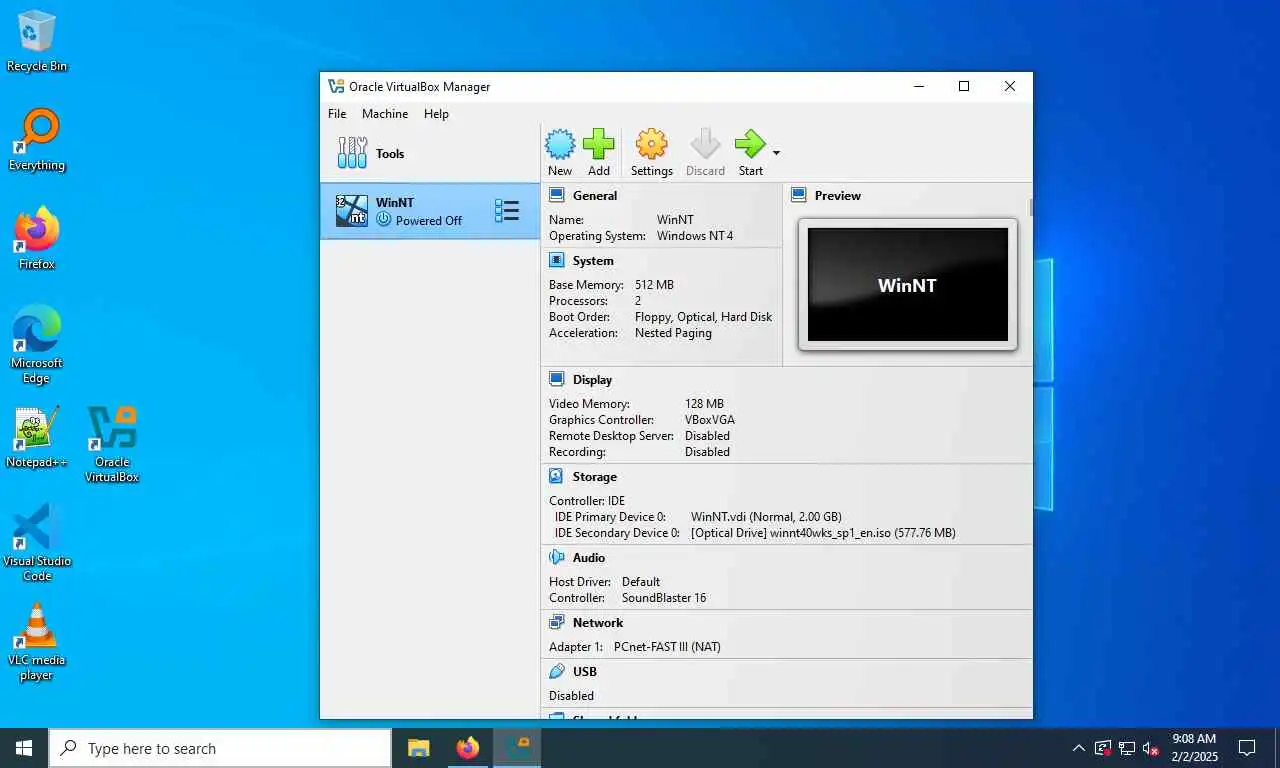Start the VM with the green arrow
The image size is (1280, 768).
pos(750,145)
